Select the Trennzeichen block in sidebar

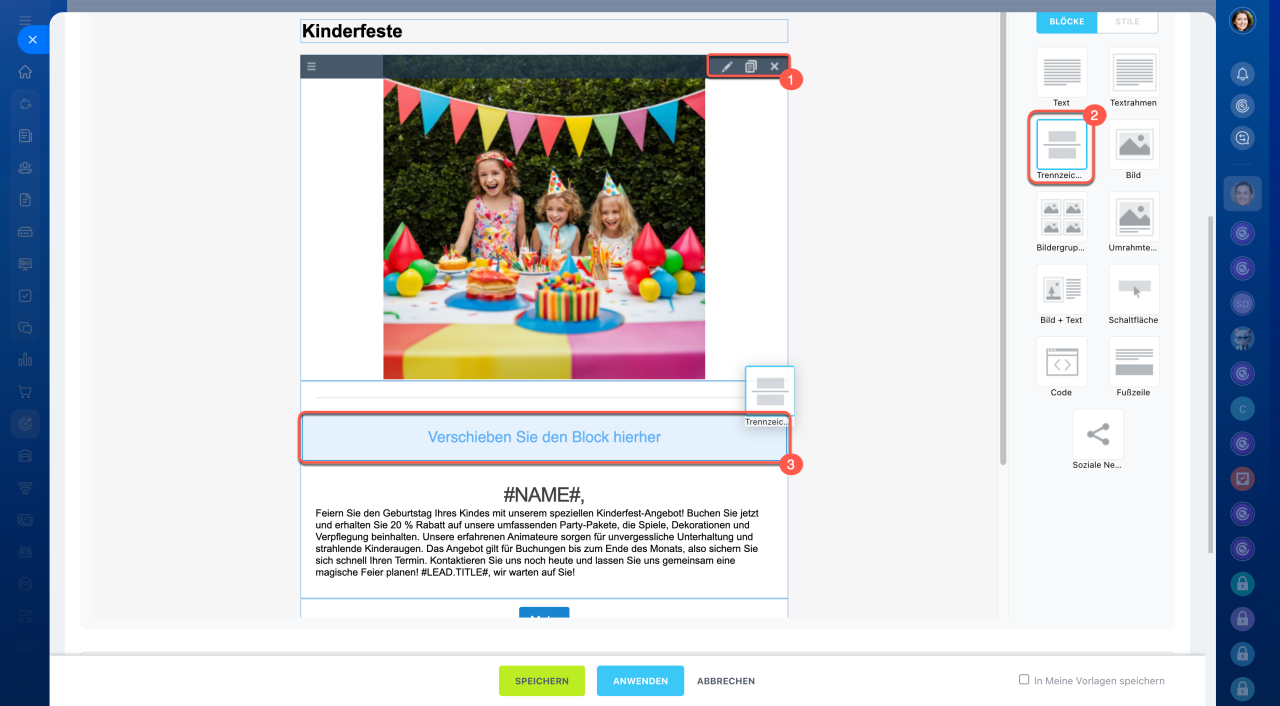point(1061,150)
